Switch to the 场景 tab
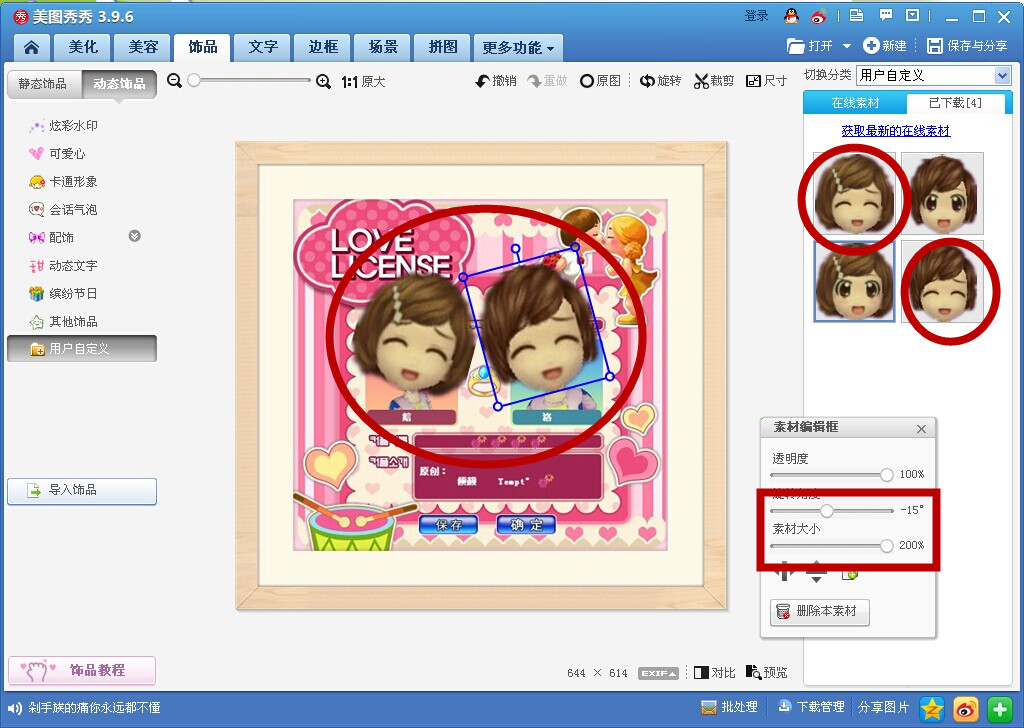 tap(383, 47)
